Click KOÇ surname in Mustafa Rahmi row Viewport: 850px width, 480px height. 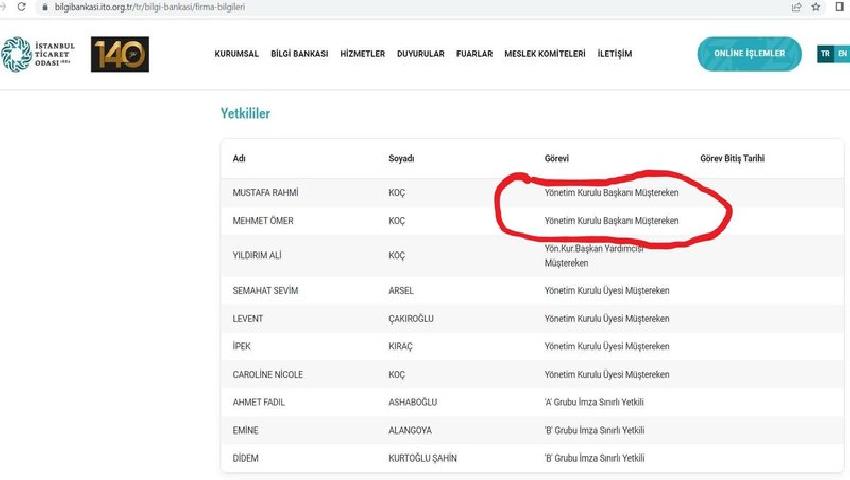pyautogui.click(x=397, y=193)
